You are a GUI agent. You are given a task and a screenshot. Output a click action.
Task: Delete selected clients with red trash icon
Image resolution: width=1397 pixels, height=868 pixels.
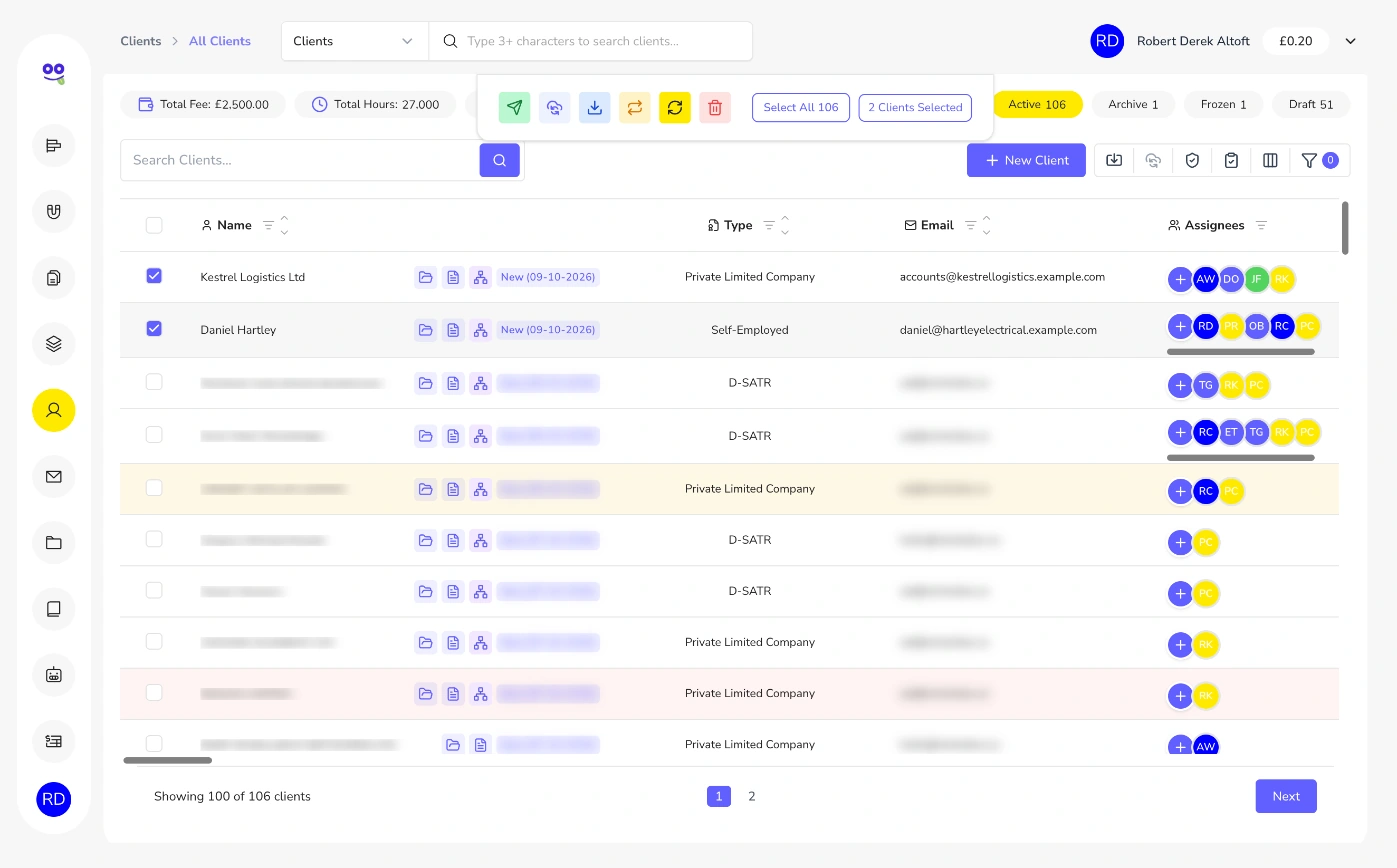[x=715, y=108]
